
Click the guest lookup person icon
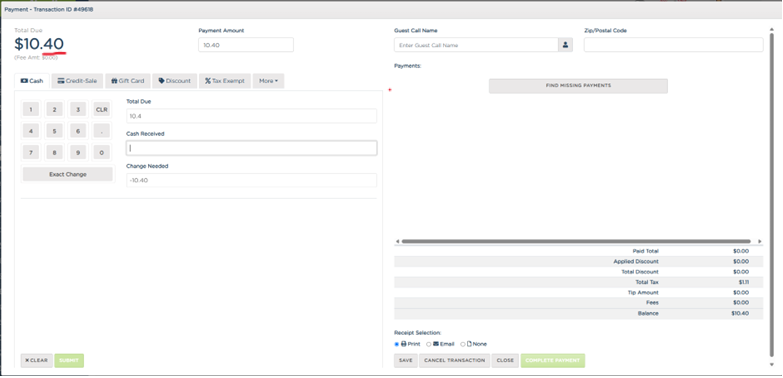pyautogui.click(x=565, y=45)
